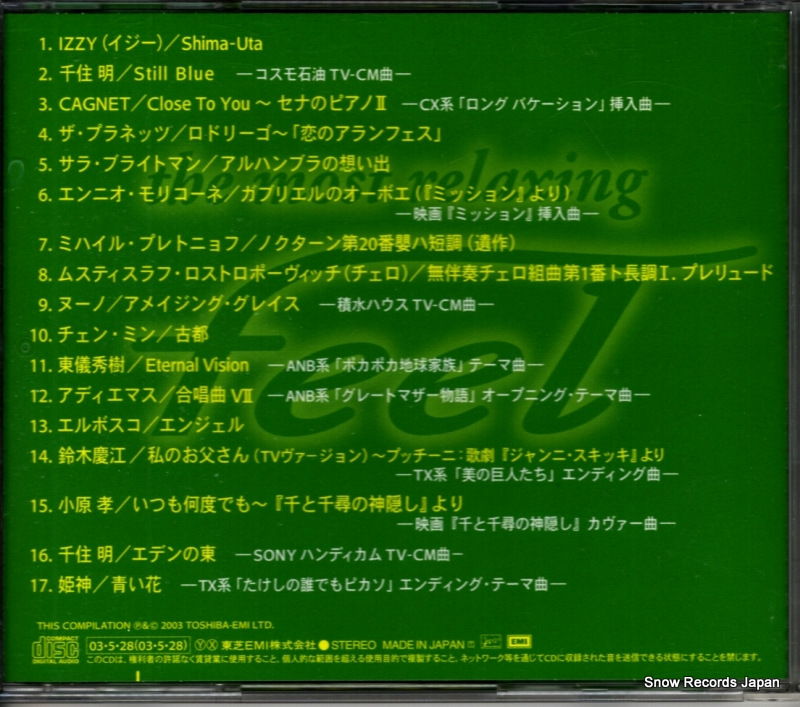Select the MADE IN JAPAN stamp

click(x=420, y=645)
